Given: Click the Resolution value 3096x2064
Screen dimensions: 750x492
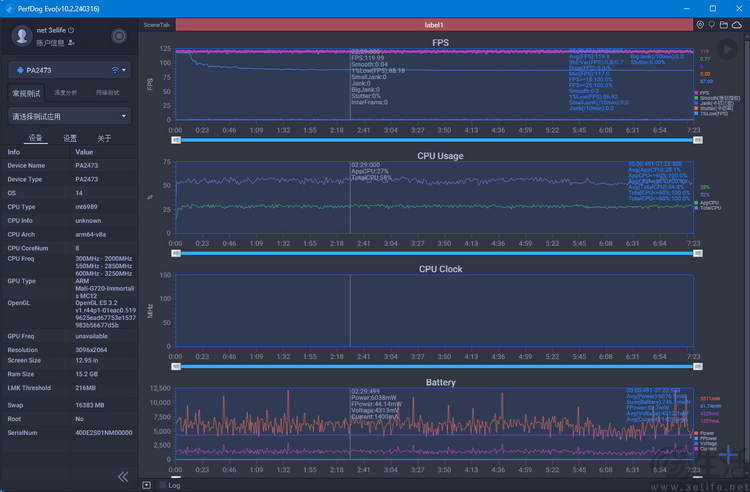Looking at the screenshot, I should pos(91,350).
